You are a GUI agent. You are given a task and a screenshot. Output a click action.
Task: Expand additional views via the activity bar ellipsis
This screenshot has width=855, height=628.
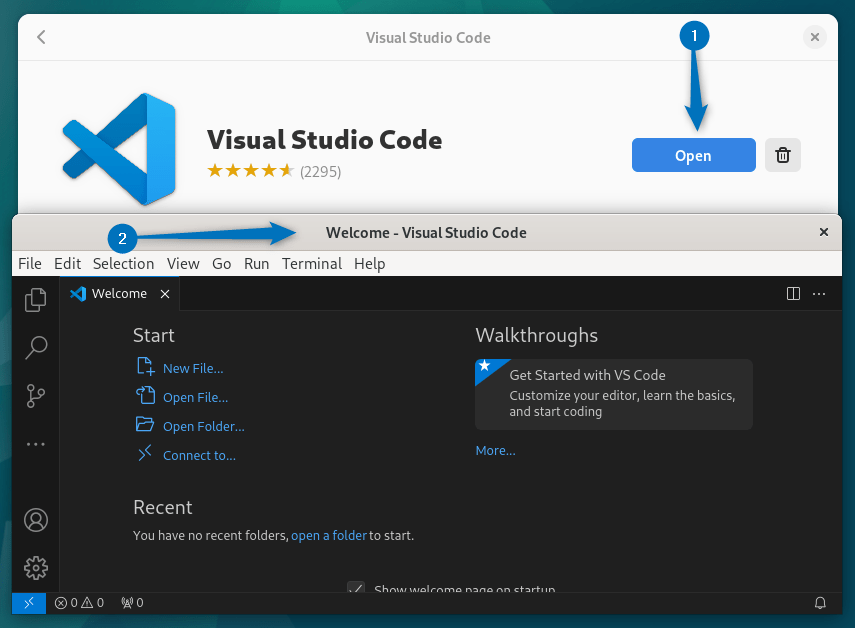[x=35, y=444]
